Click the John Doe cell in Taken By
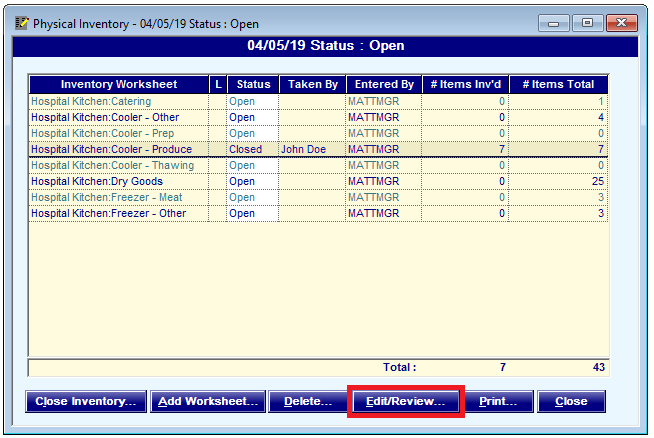 click(304, 150)
